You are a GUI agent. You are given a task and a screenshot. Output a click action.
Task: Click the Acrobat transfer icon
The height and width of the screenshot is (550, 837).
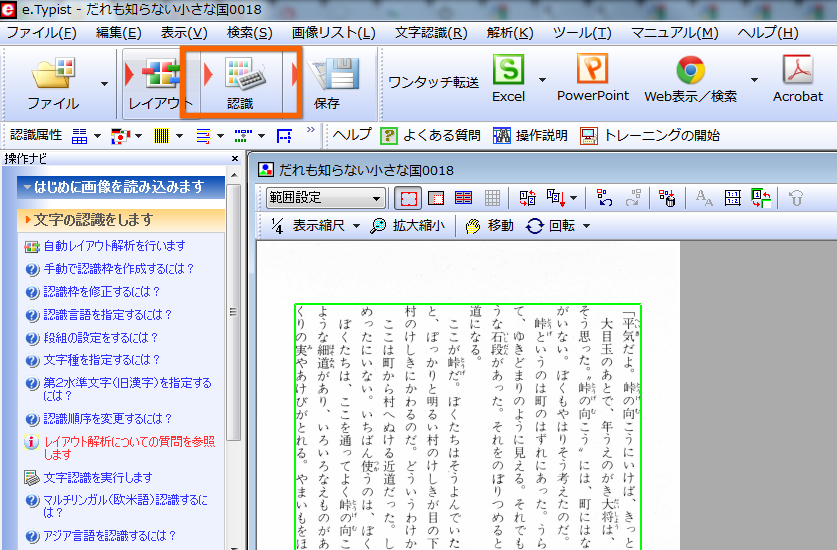(797, 78)
